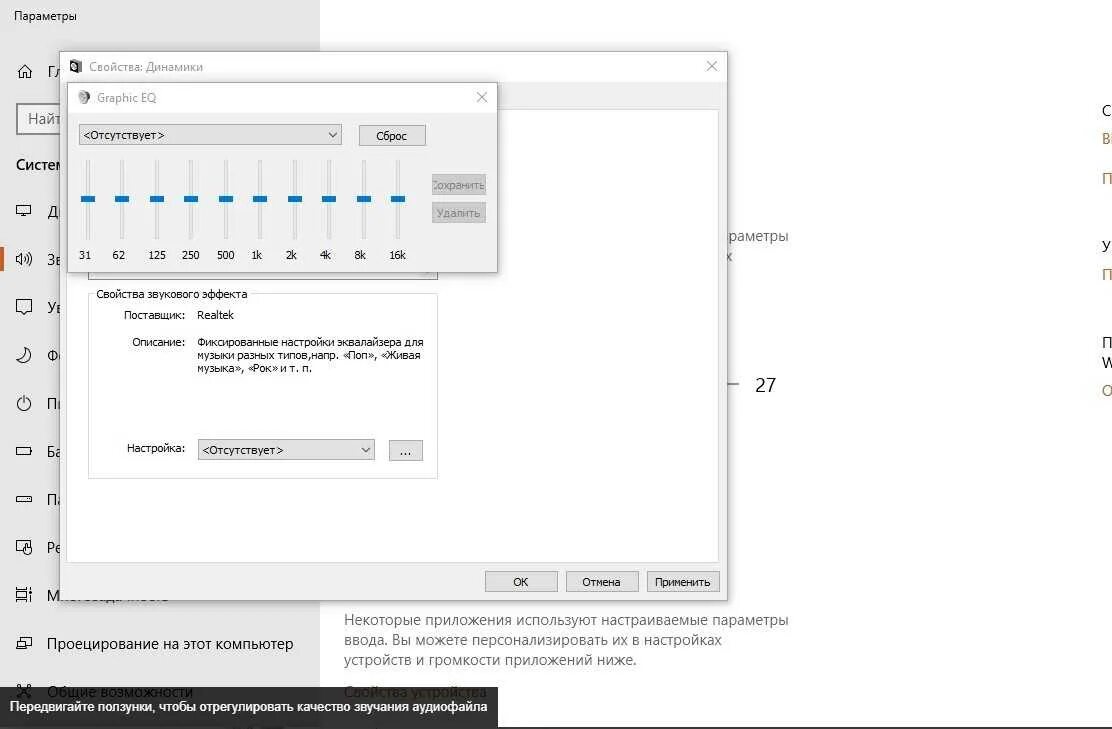Click Отмена in speaker properties
This screenshot has height=729, width=1112.
pyautogui.click(x=602, y=581)
